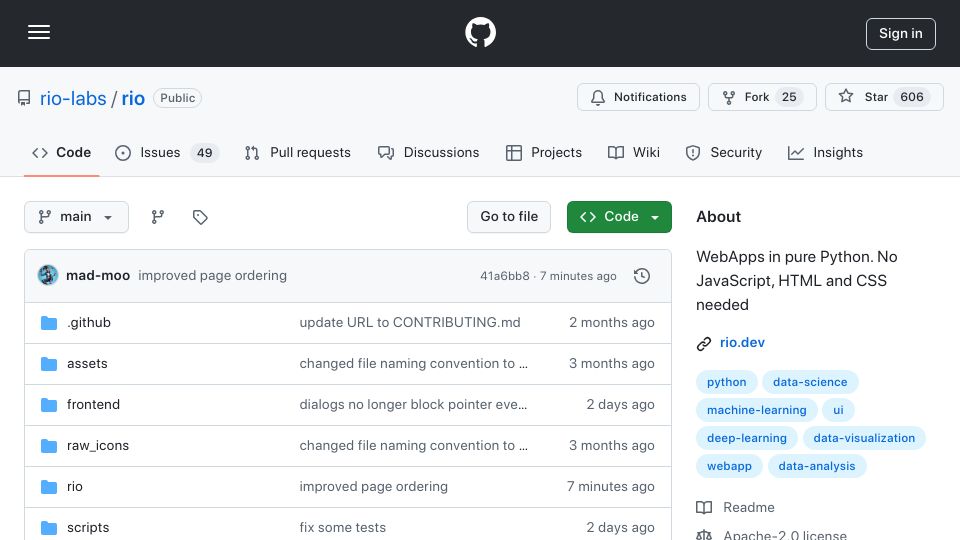960x540 pixels.
Task: View commit history clock icon
Action: (x=642, y=276)
